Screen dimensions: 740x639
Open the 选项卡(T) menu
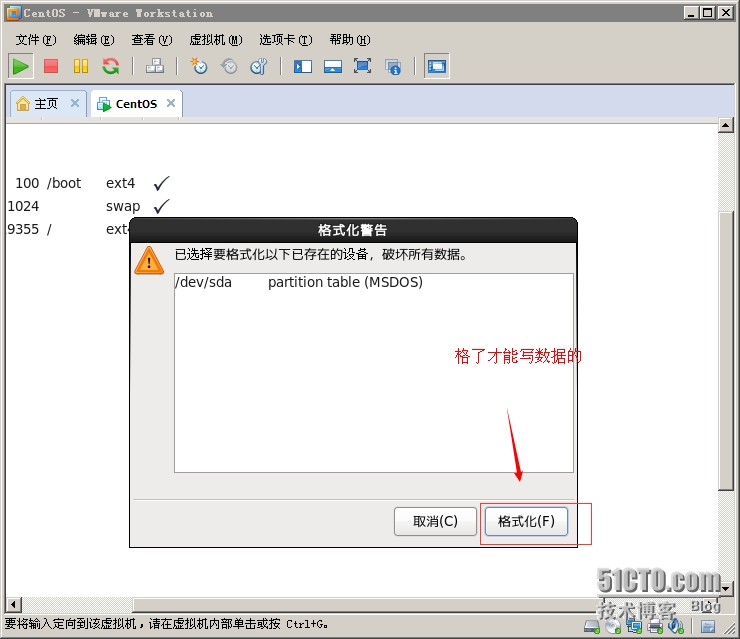[x=286, y=40]
